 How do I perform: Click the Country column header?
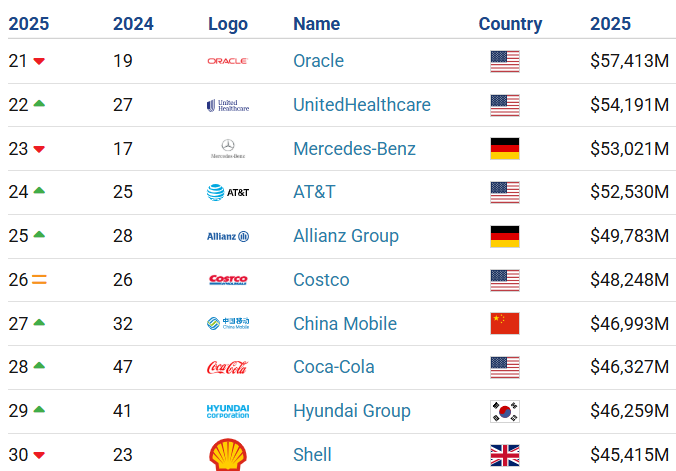tap(510, 24)
